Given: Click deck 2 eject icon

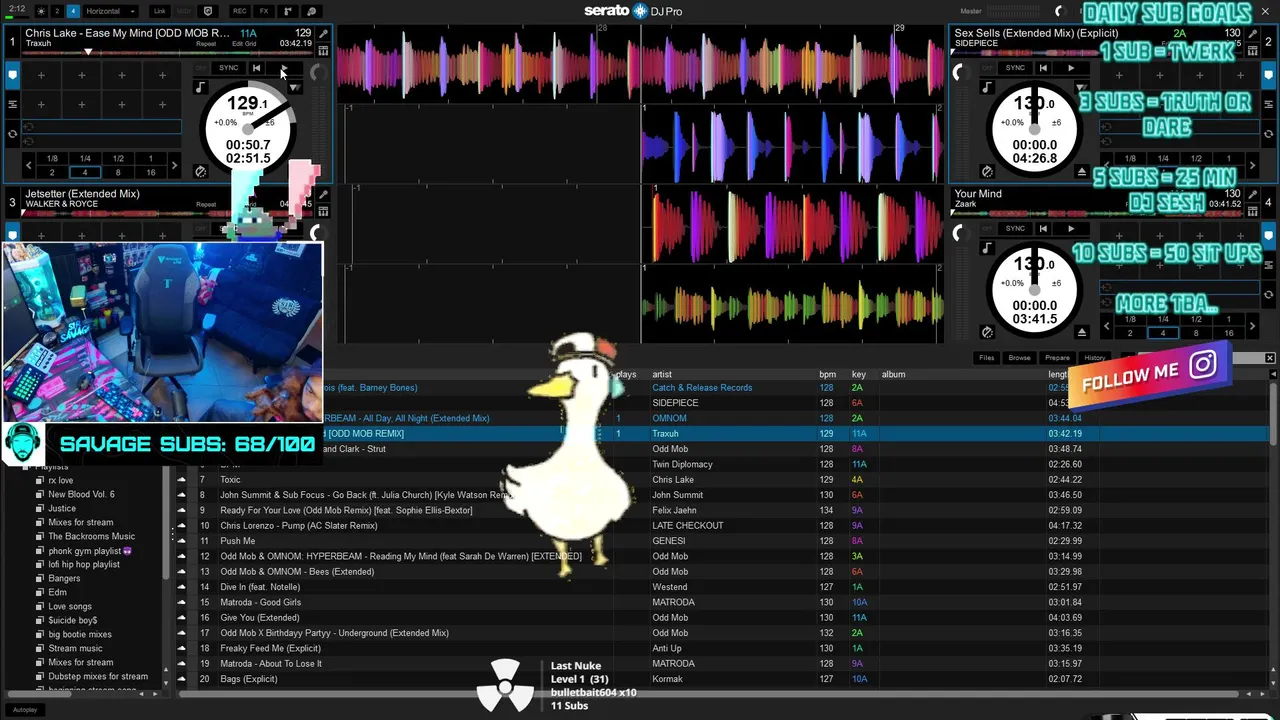Looking at the screenshot, I should (1082, 171).
